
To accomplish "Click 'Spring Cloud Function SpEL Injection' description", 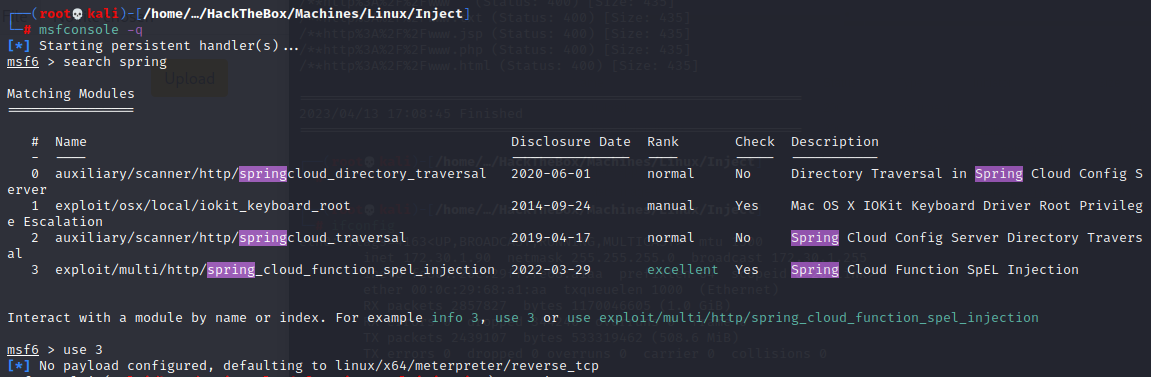I will pos(934,270).
